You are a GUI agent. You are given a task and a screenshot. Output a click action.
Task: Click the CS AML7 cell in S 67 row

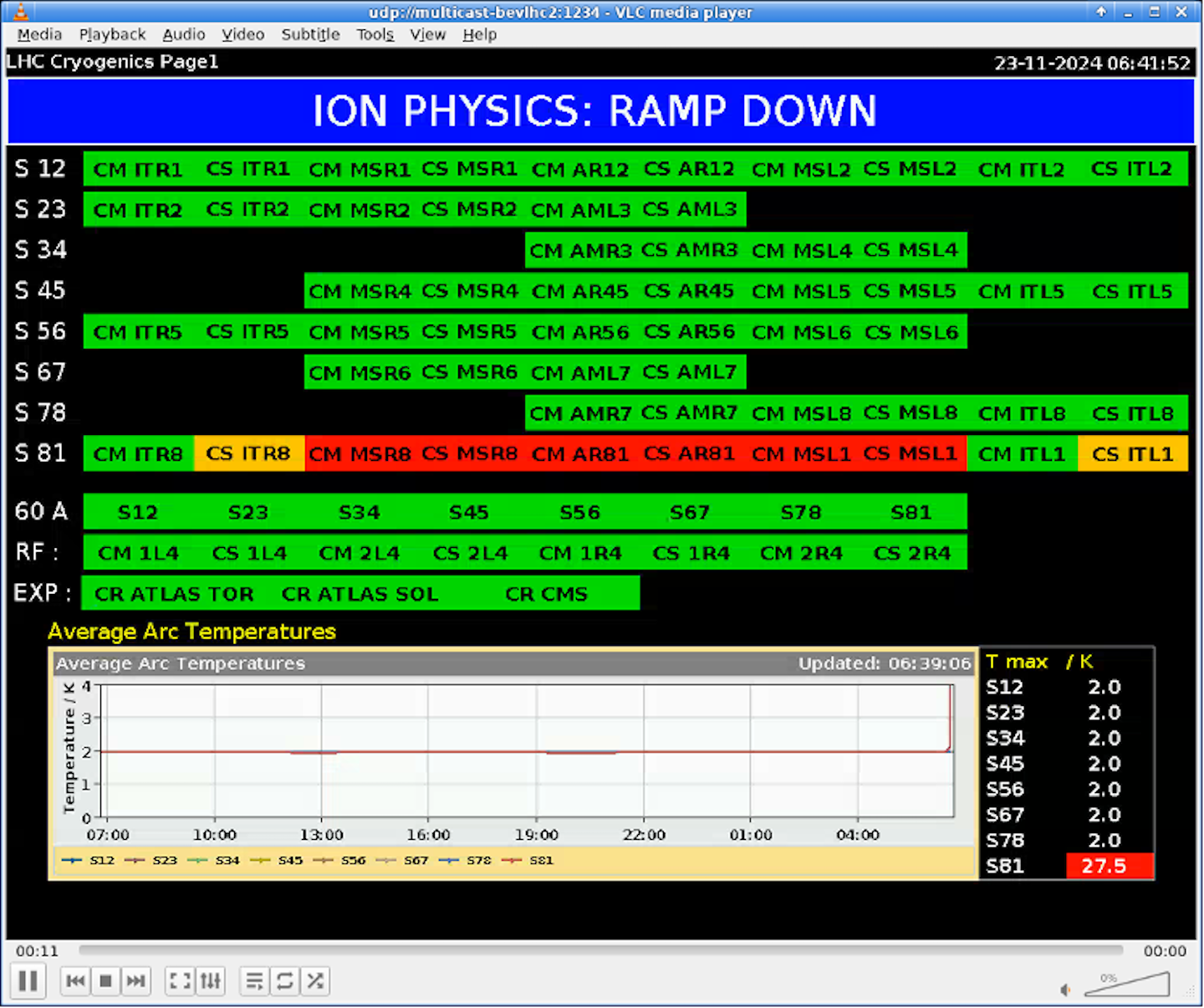pos(690,372)
